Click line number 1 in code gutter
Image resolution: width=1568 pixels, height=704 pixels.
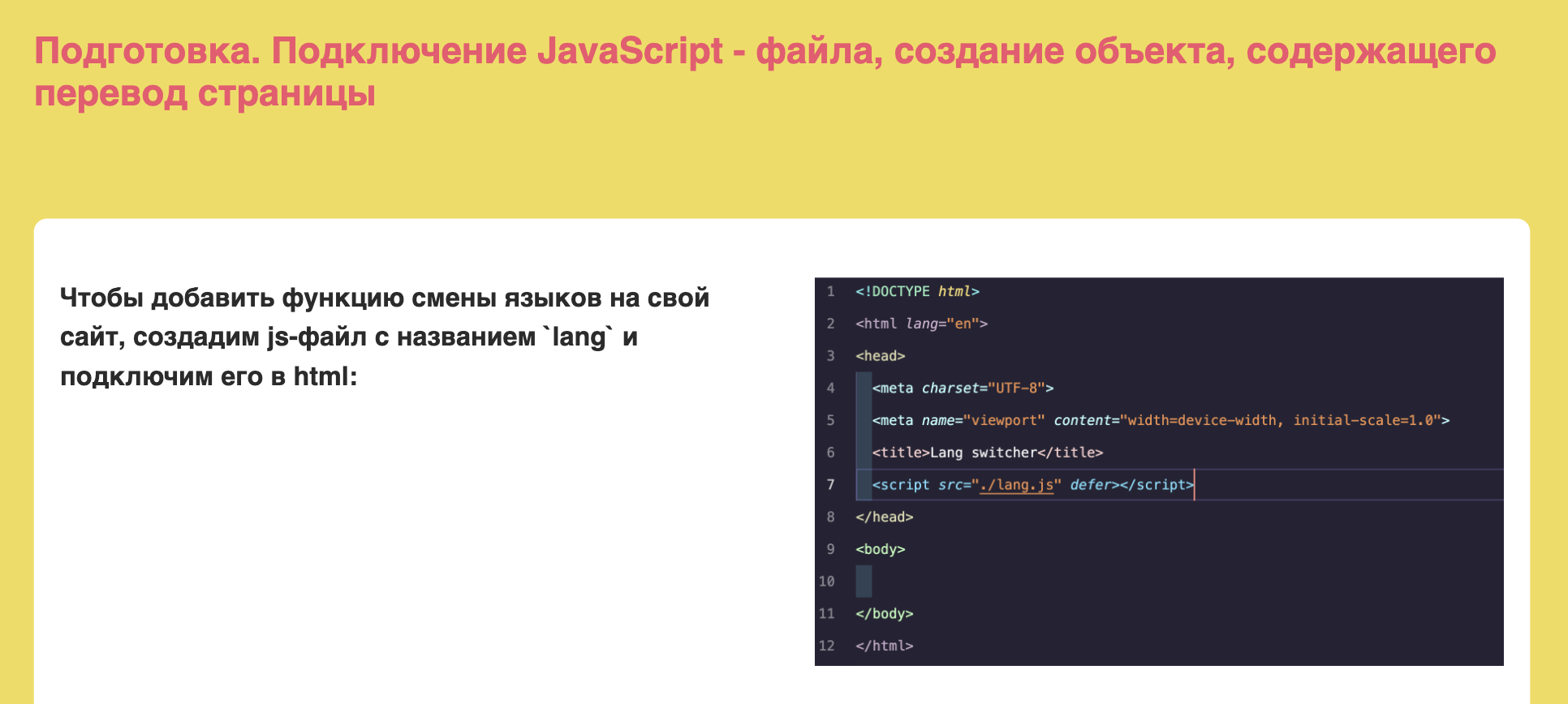click(830, 291)
